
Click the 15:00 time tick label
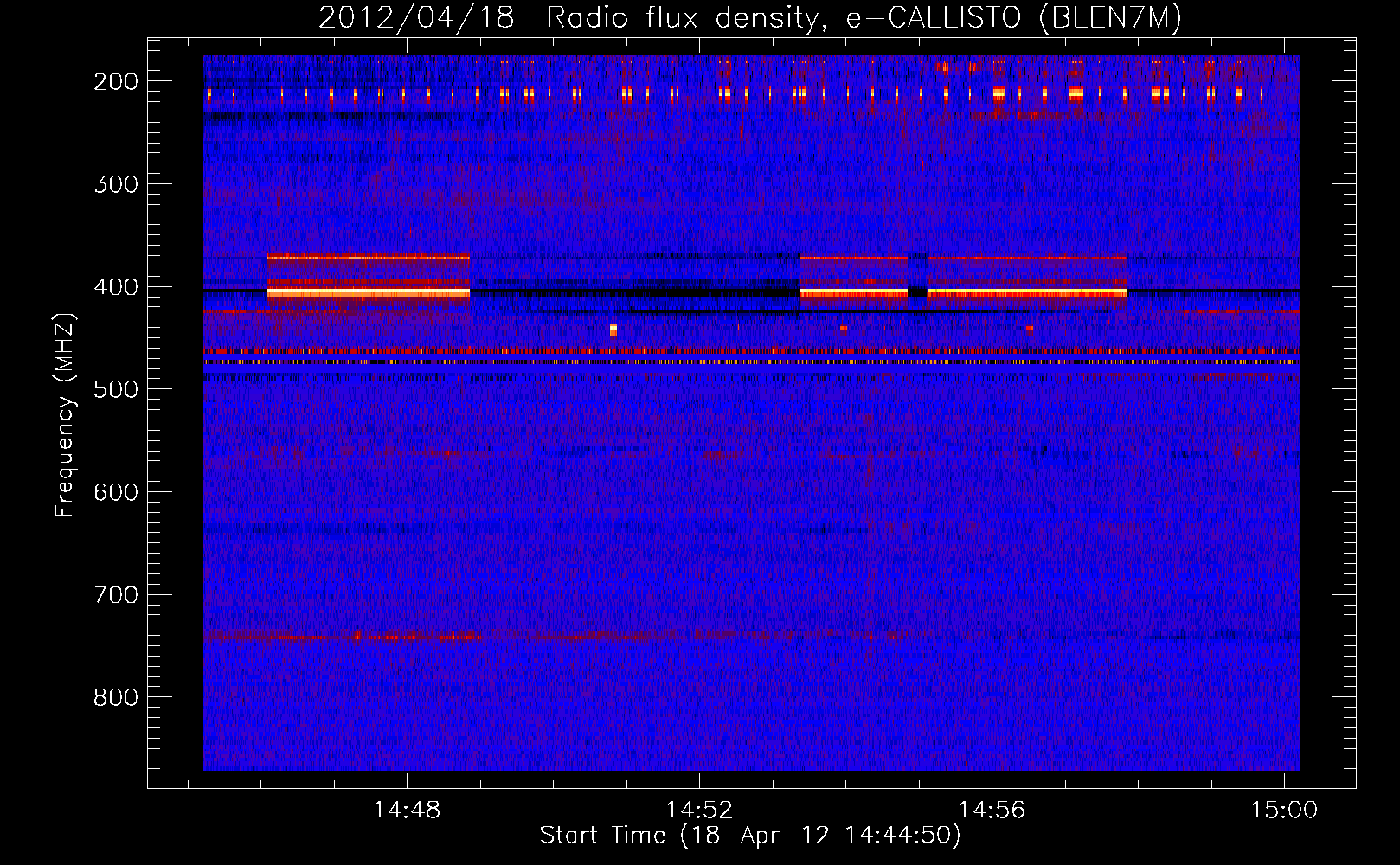pos(1284,810)
